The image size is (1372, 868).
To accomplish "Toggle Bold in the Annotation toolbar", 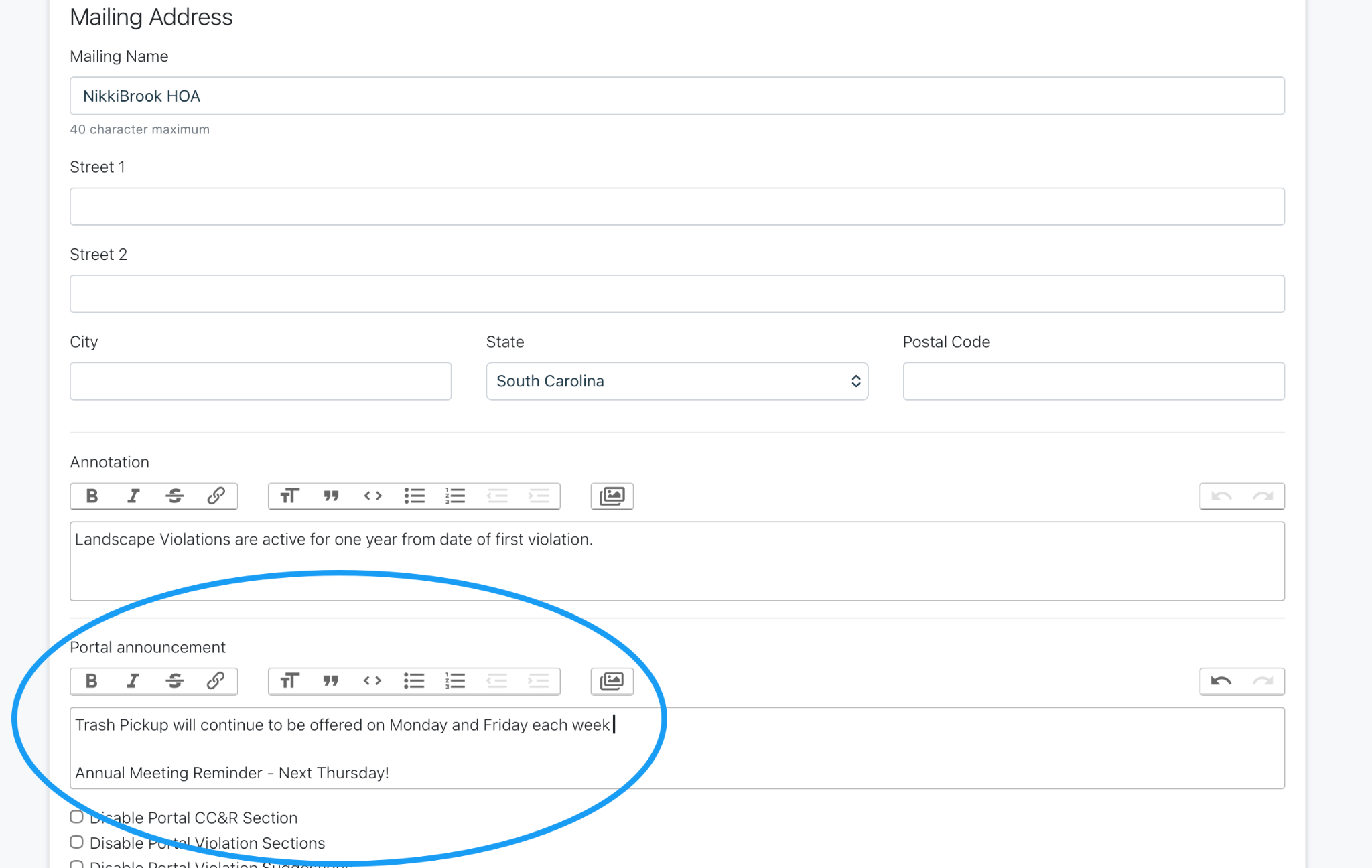I will (x=92, y=496).
